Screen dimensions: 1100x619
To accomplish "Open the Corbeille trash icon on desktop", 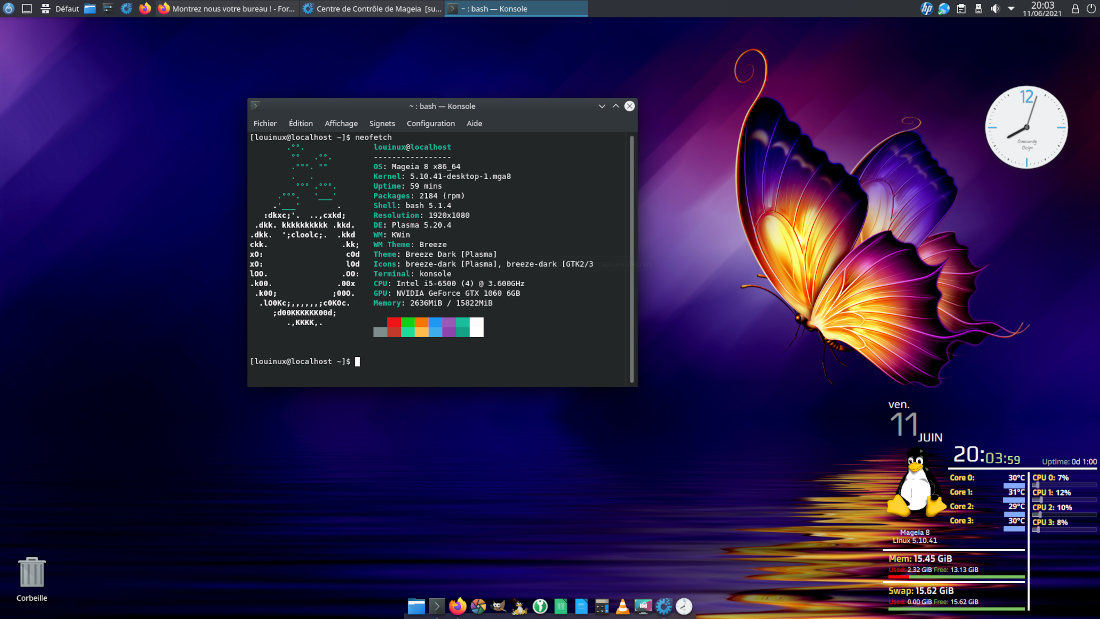I will click(32, 580).
